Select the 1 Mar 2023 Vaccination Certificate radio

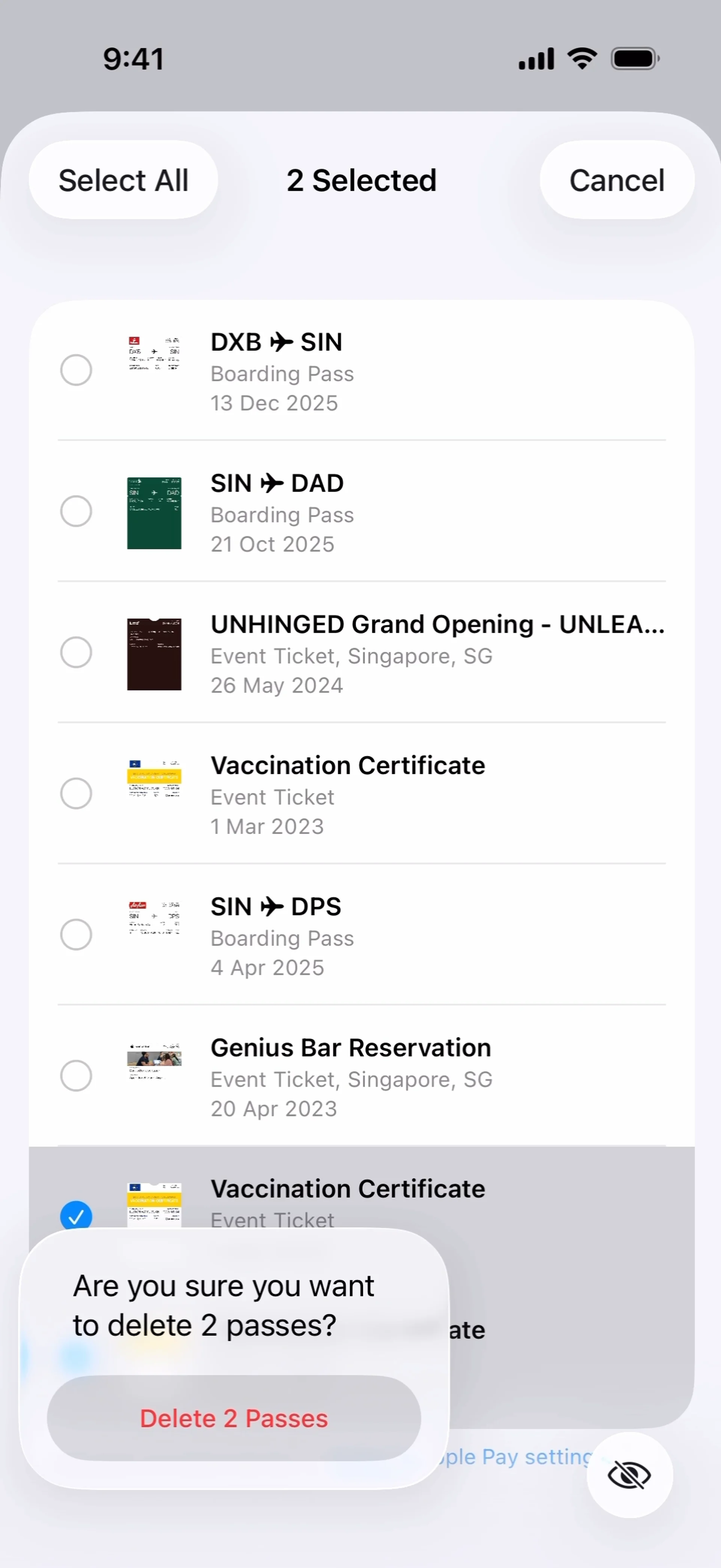(76, 793)
